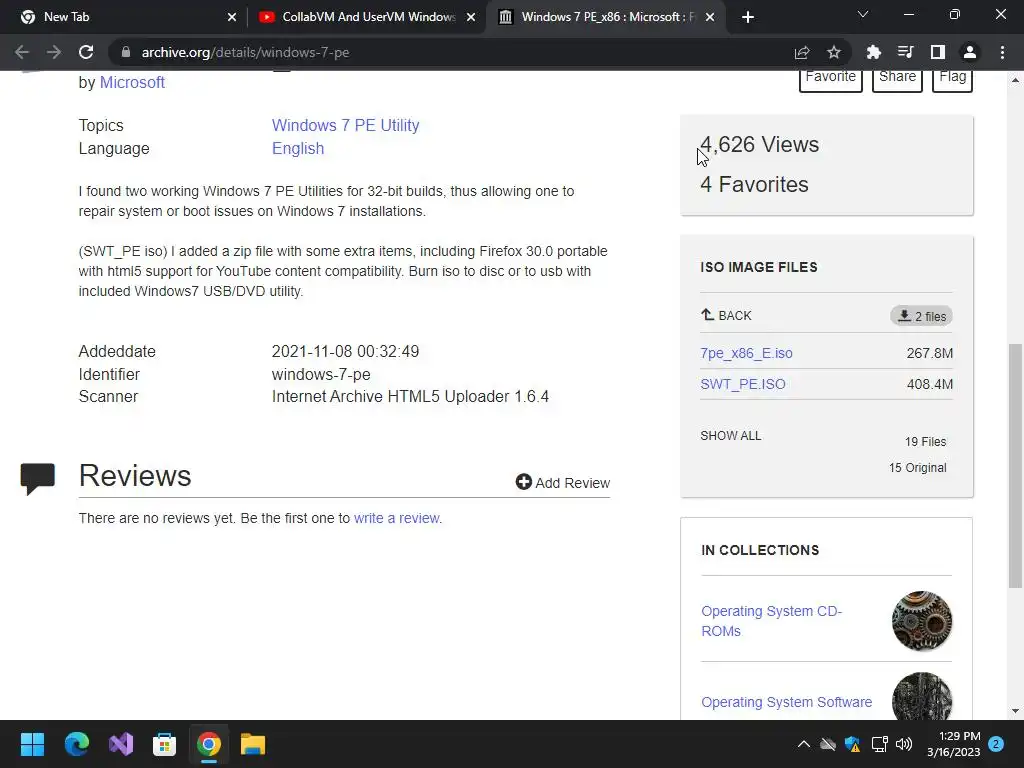
Task: Open a new browser tab
Action: click(x=748, y=17)
